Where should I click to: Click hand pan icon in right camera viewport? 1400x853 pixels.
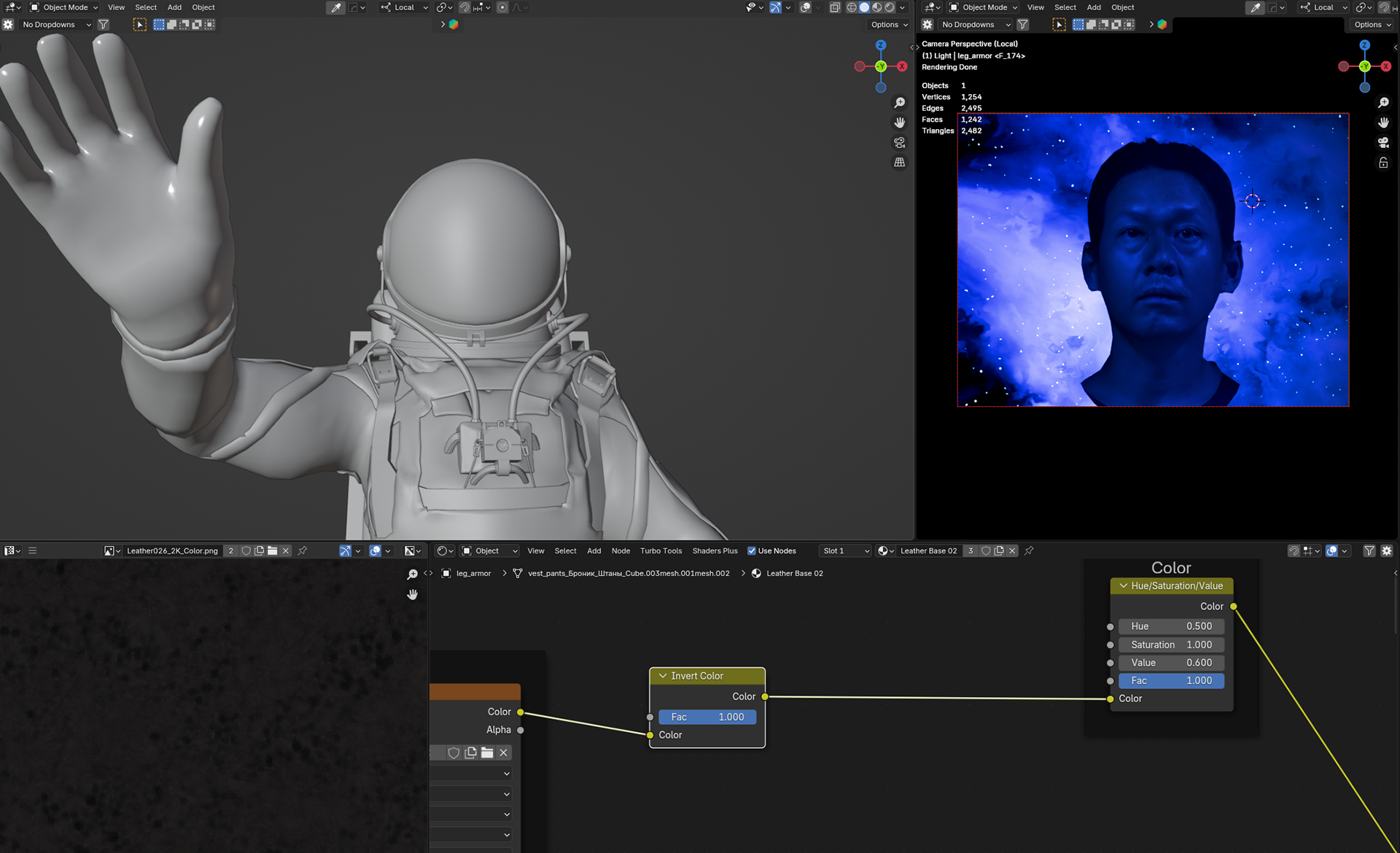pyautogui.click(x=1383, y=122)
